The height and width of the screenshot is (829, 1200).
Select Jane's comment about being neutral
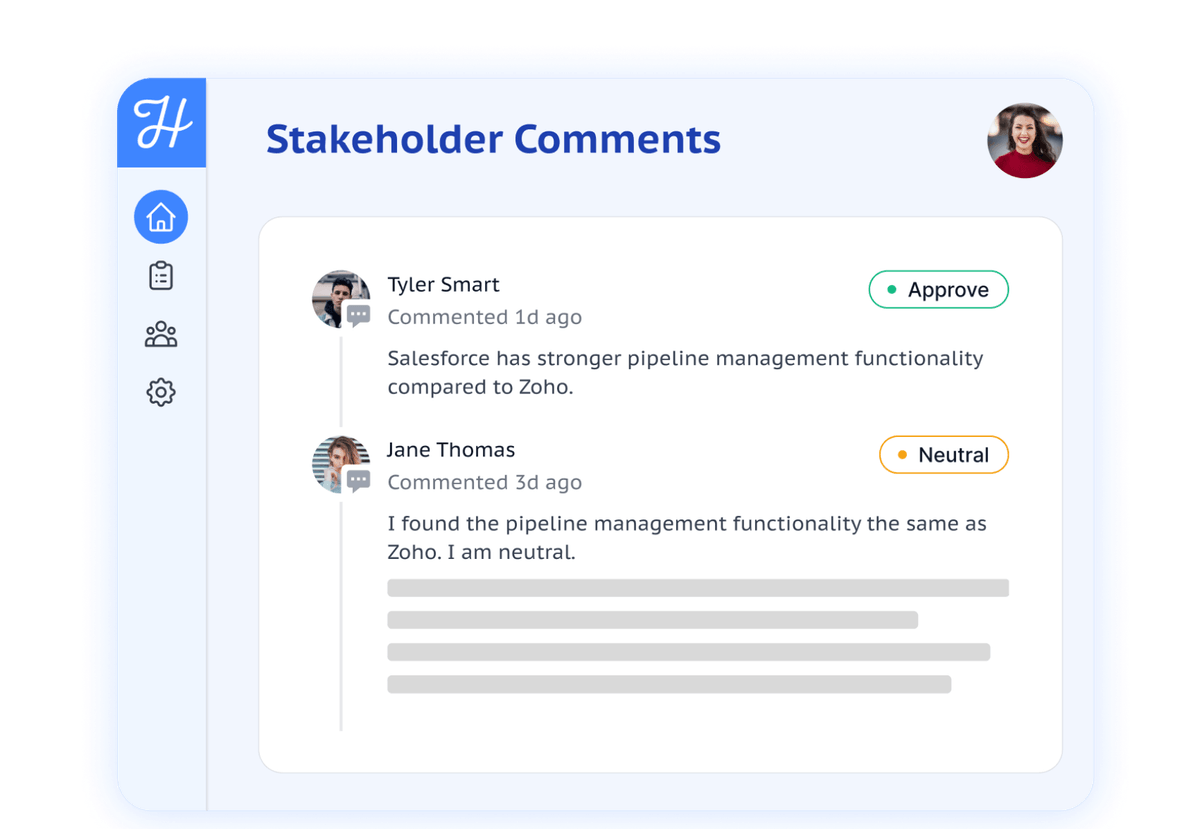click(x=686, y=537)
